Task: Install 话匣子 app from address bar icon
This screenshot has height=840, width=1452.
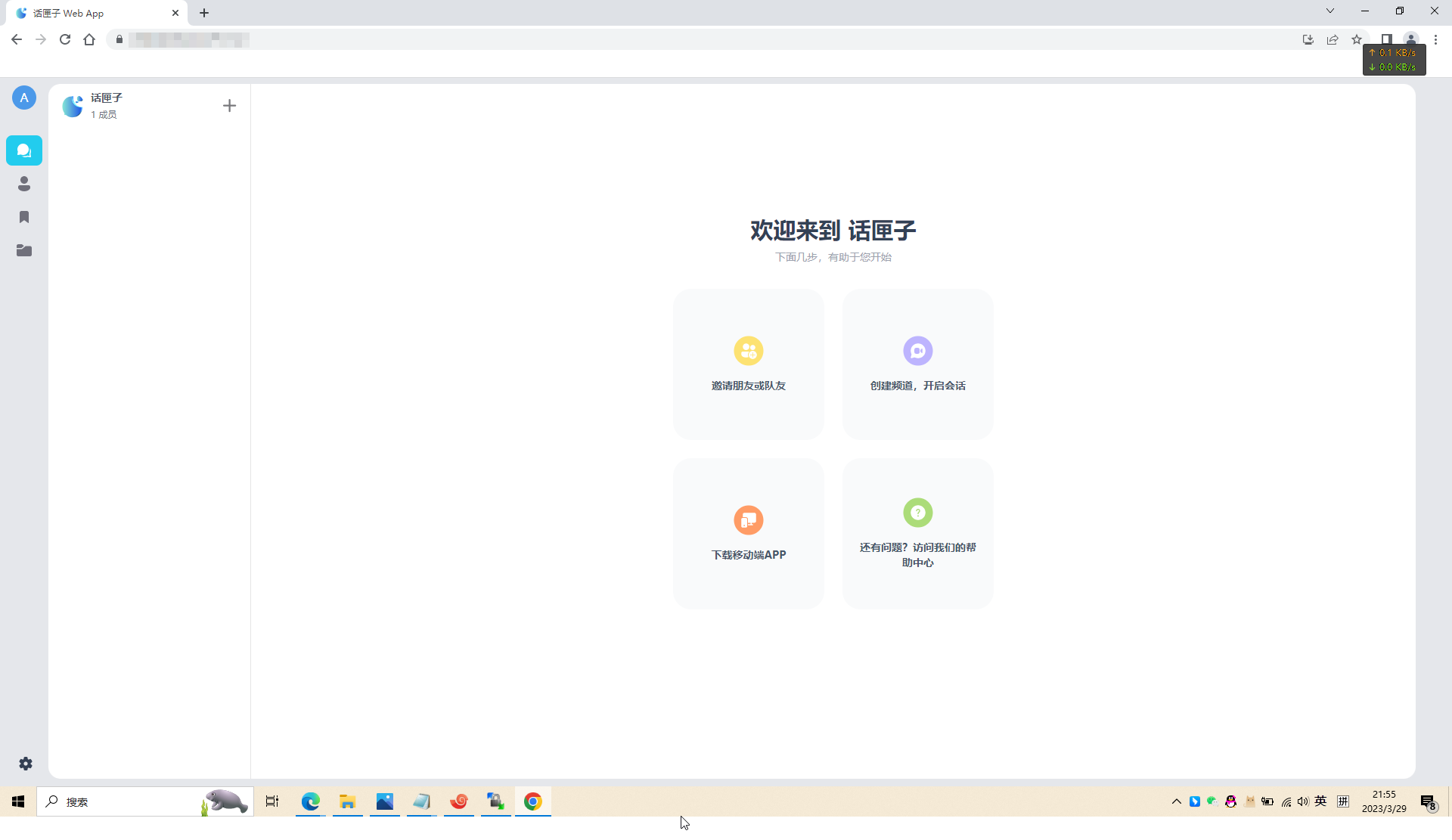Action: point(1308,39)
